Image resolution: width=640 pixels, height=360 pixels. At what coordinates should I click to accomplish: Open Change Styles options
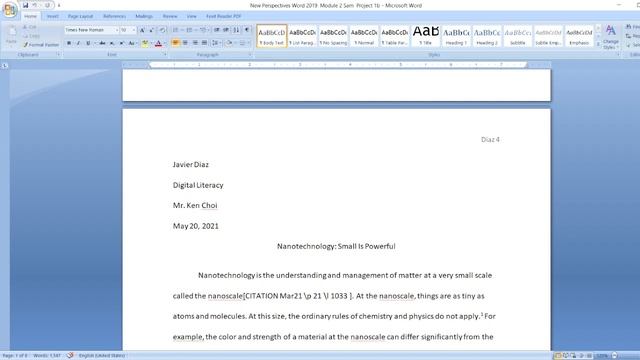click(611, 37)
